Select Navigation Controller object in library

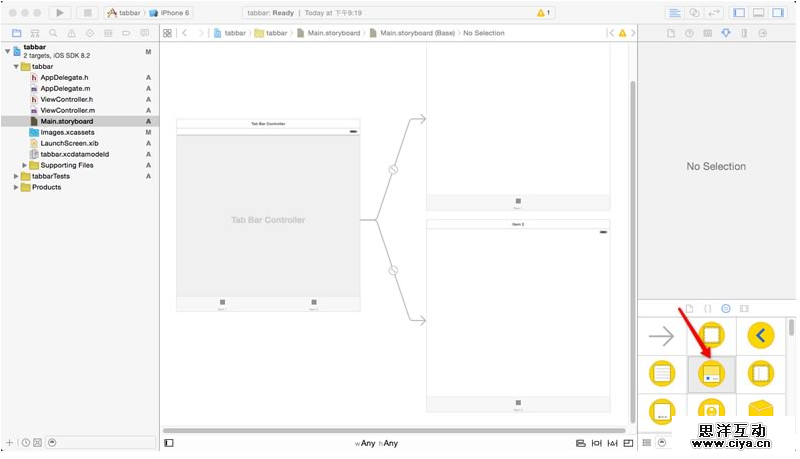761,336
